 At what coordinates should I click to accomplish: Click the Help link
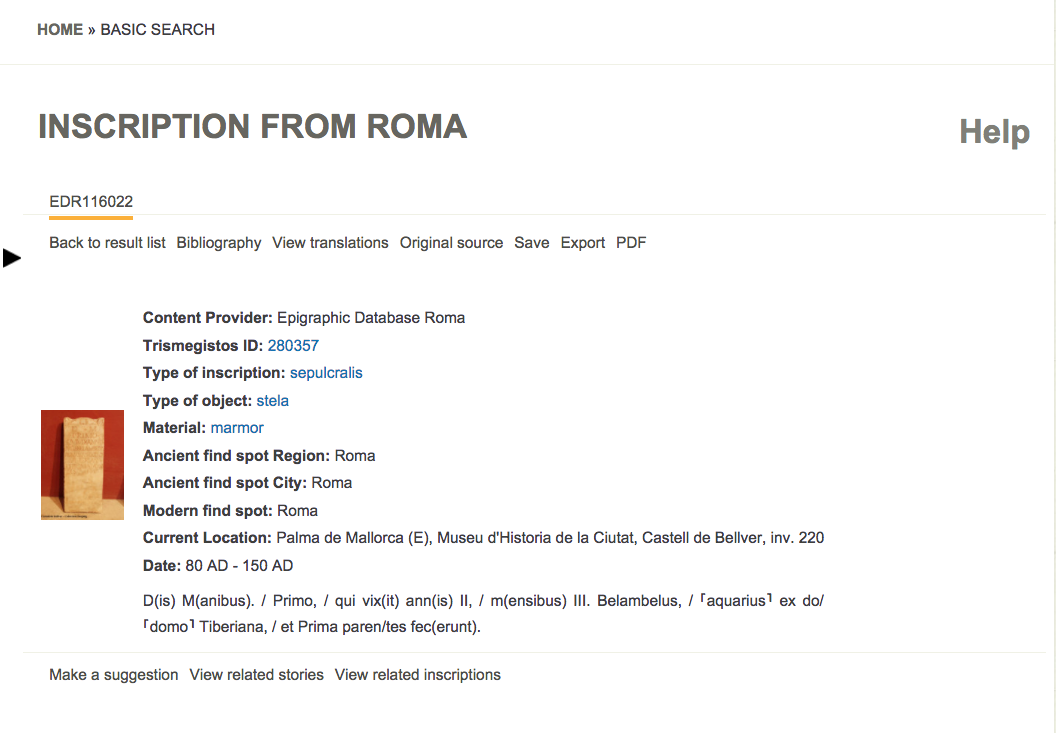(x=993, y=131)
